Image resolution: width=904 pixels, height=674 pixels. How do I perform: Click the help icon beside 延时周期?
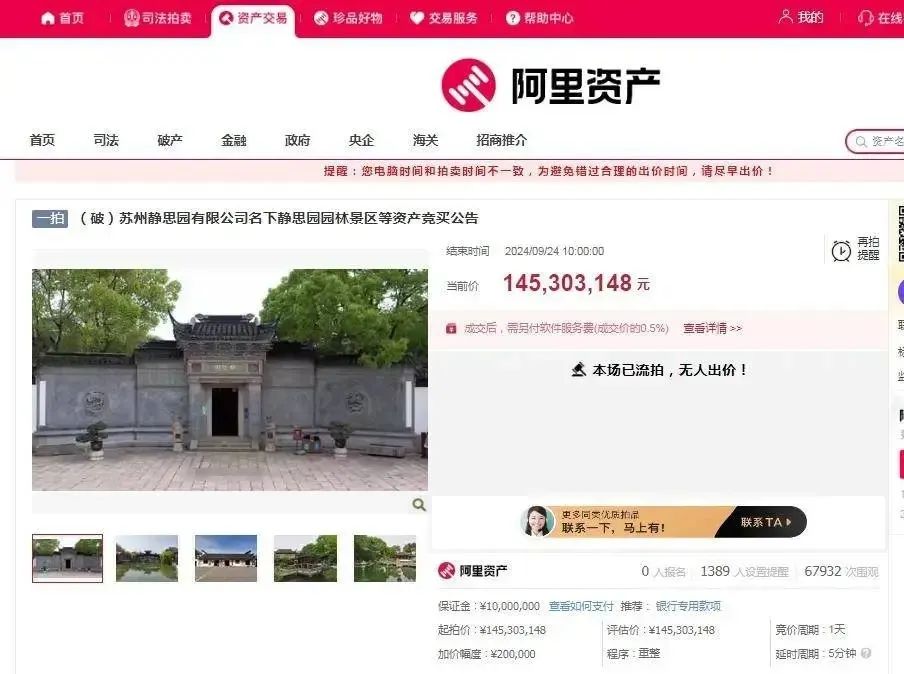point(866,654)
